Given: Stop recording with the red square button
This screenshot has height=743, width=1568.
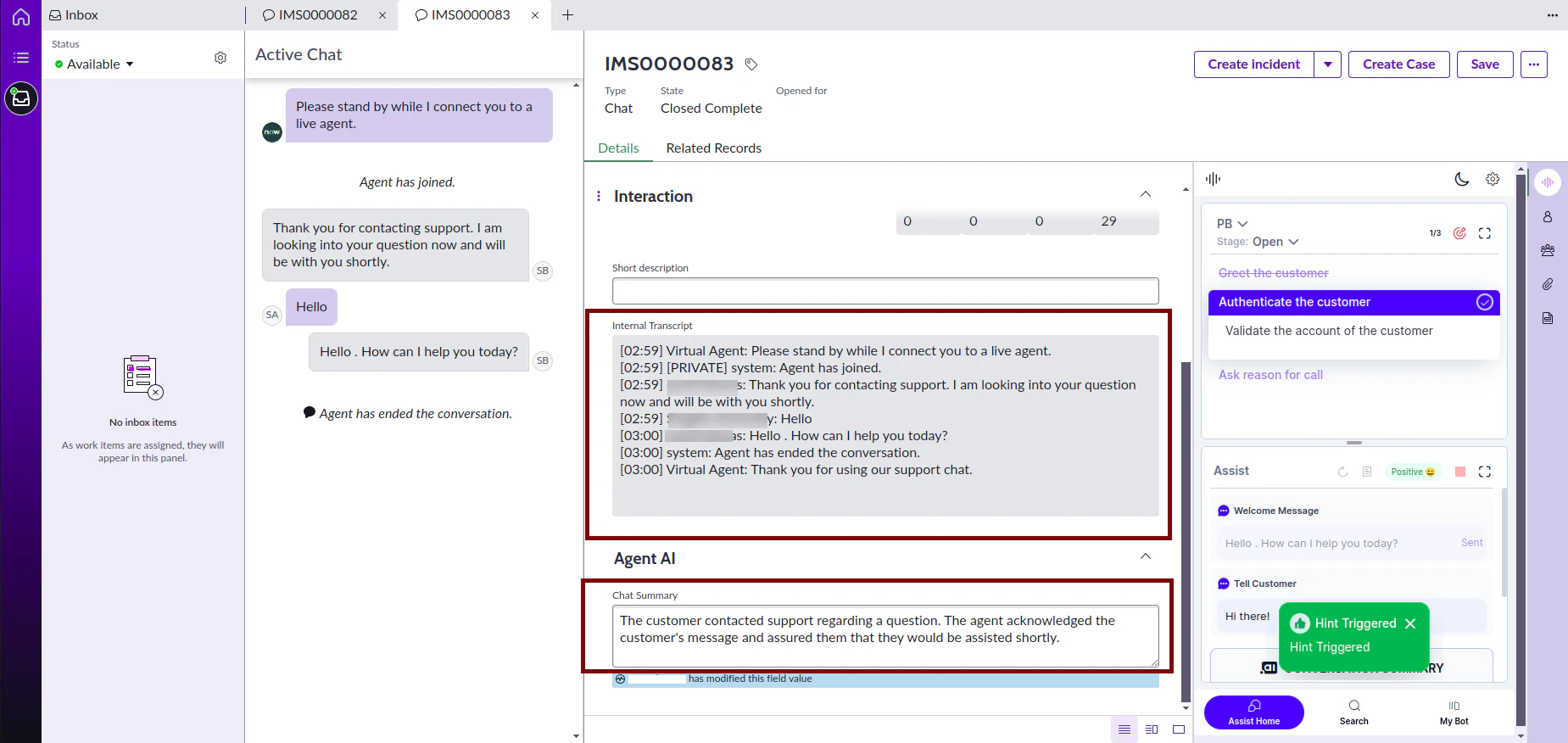Looking at the screenshot, I should (x=1460, y=472).
